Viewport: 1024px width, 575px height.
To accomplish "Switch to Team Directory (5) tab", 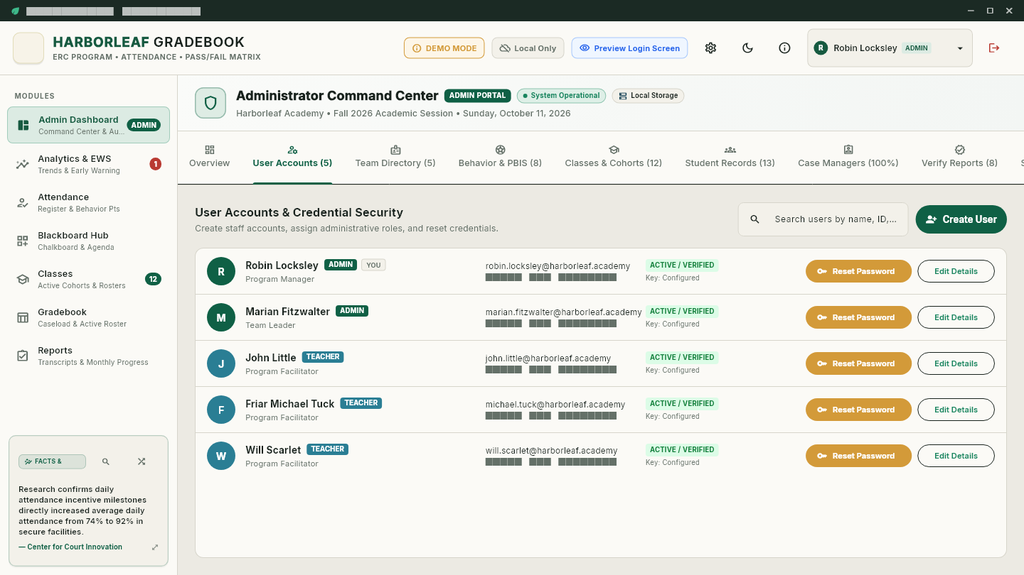I will click(395, 157).
